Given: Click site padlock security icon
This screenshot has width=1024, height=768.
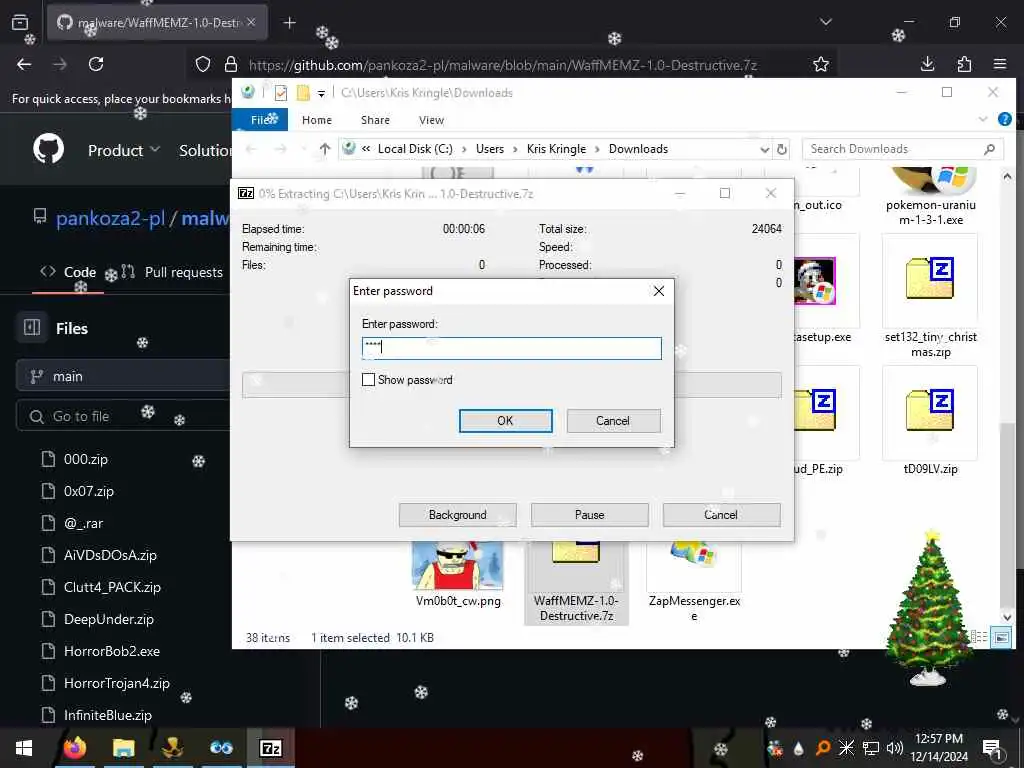Looking at the screenshot, I should pos(231,64).
